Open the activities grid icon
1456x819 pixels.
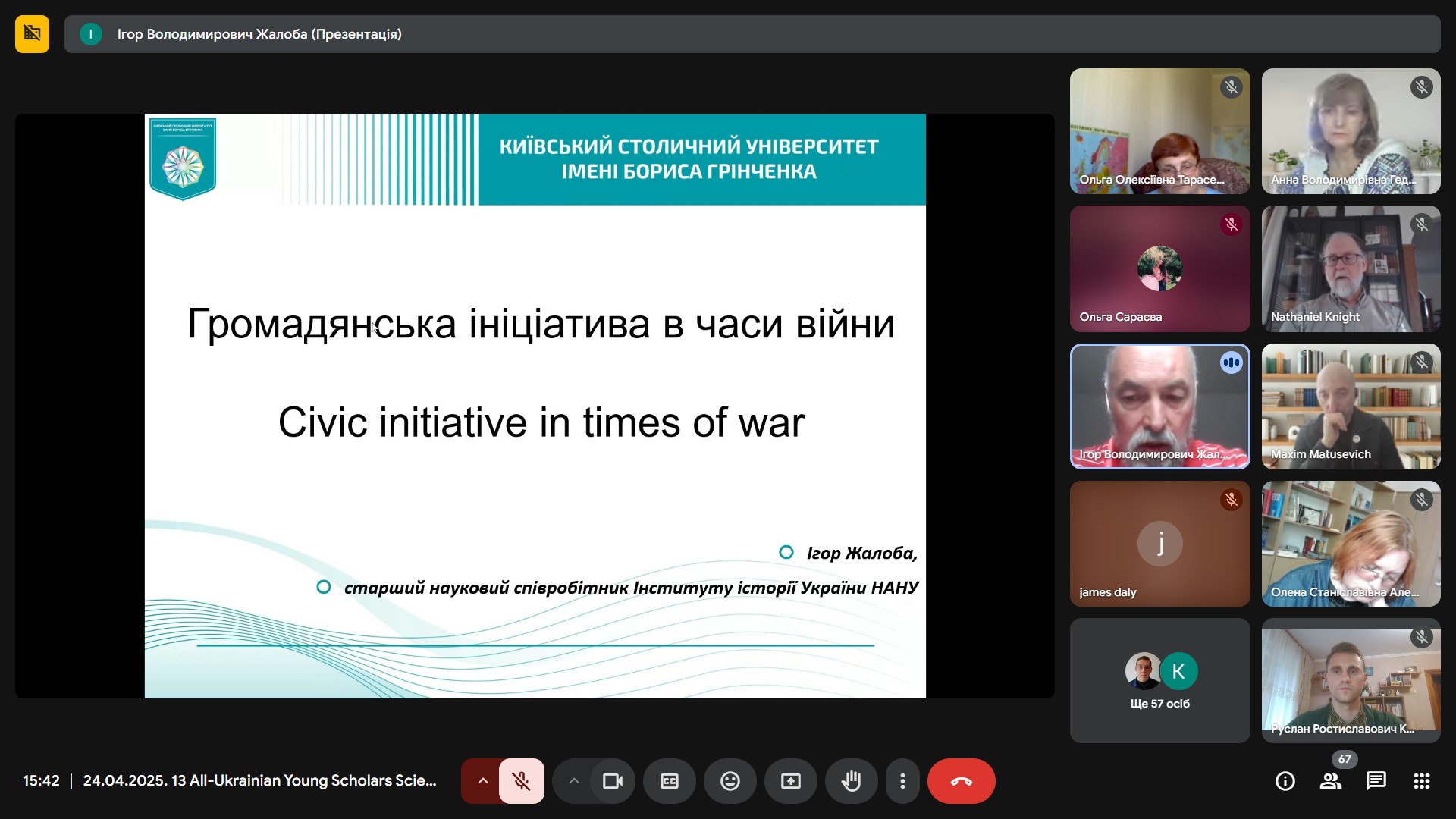1422,781
